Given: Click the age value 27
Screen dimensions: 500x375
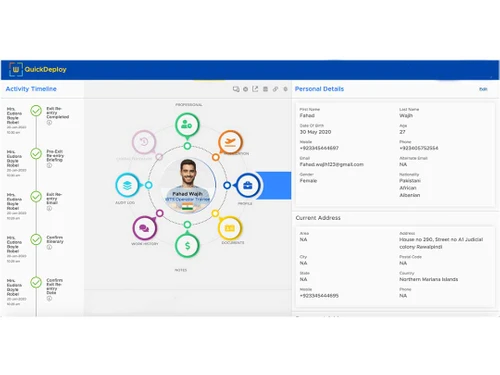Looking at the screenshot, I should point(402,132).
